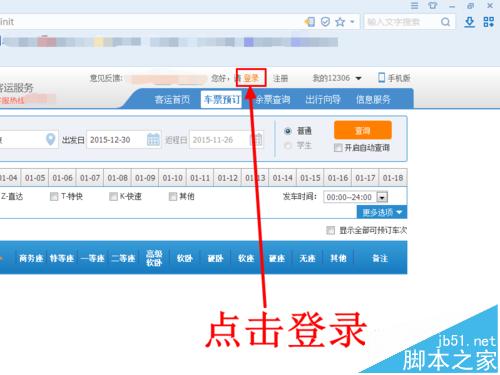Select the 01-16 date tab
500x375 pixels.
(338, 178)
